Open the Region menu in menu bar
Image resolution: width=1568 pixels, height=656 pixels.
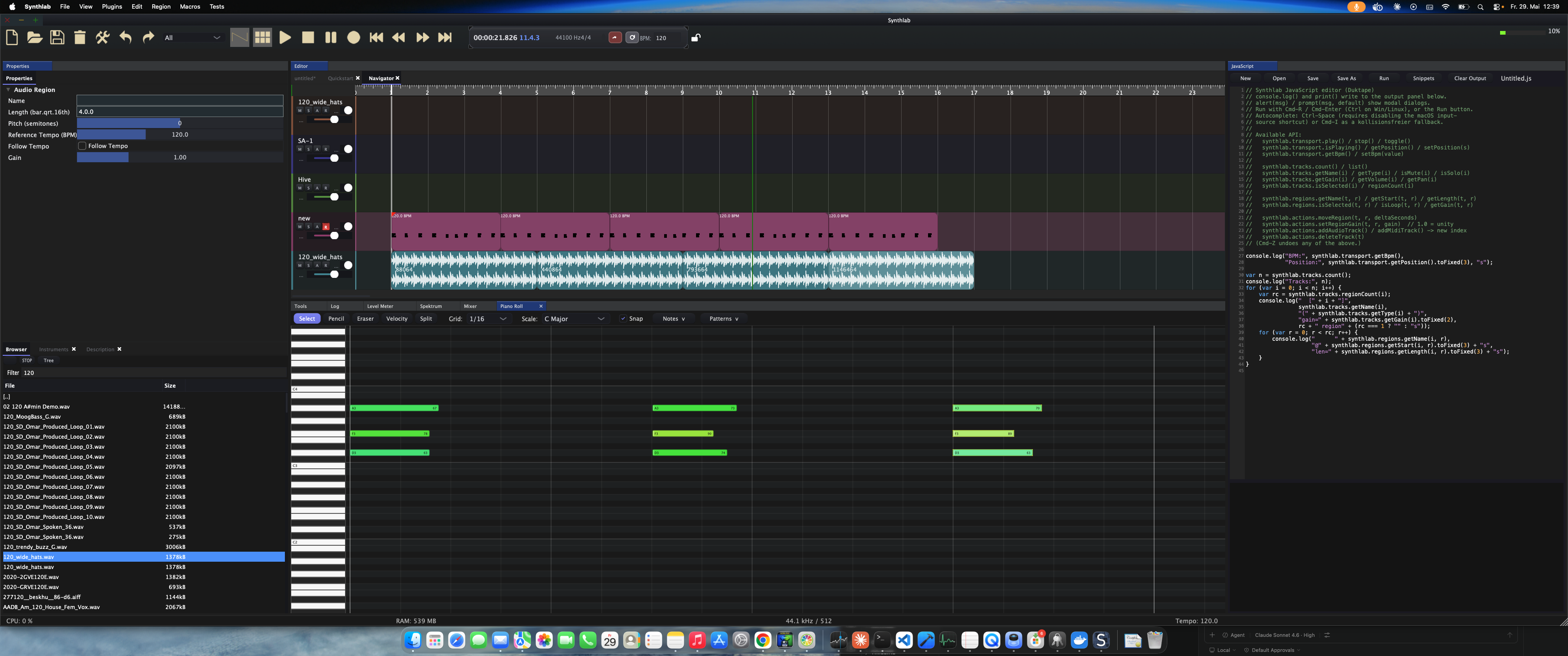pos(161,7)
